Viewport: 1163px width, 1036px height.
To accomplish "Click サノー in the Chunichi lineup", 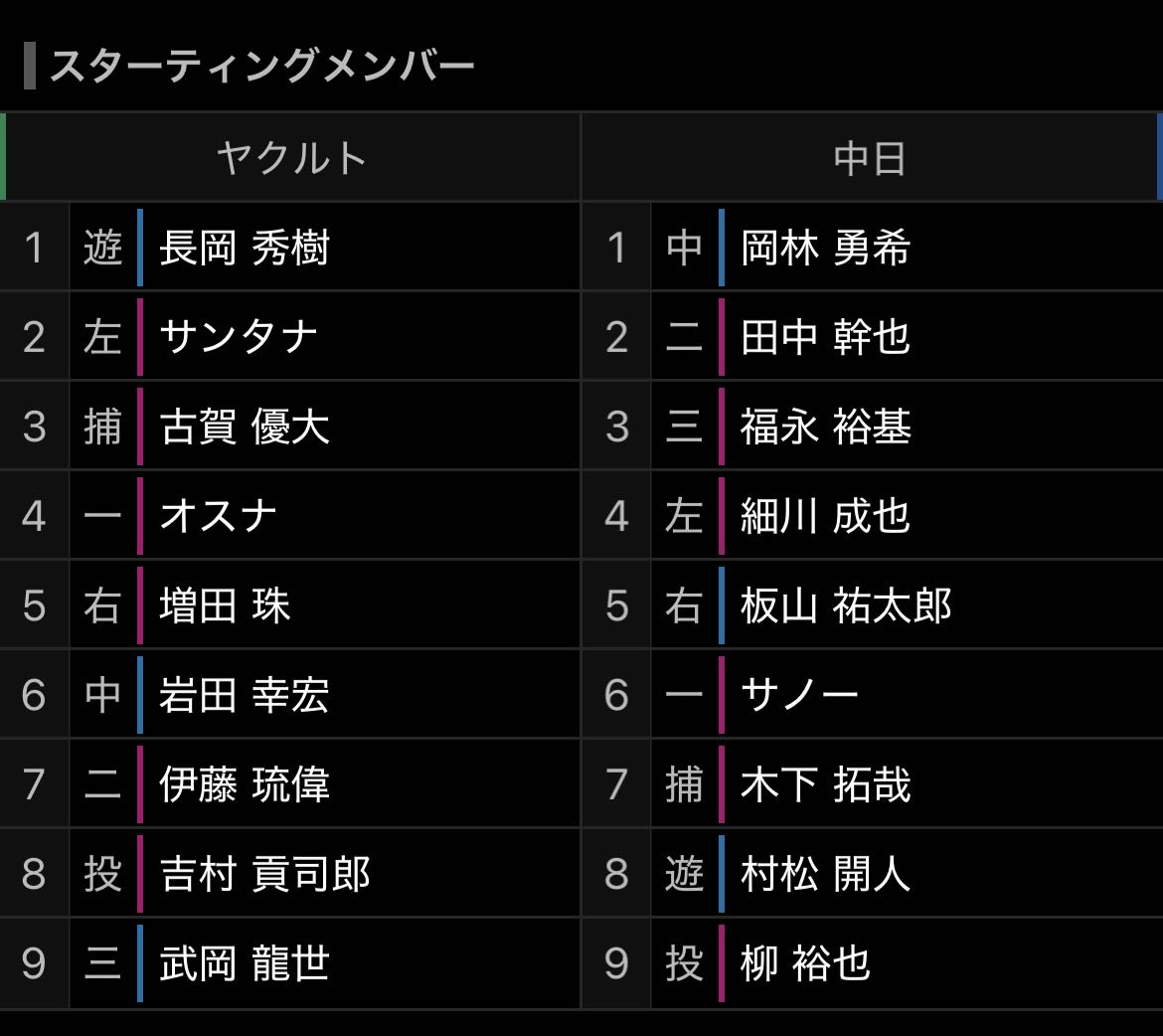I will click(799, 695).
